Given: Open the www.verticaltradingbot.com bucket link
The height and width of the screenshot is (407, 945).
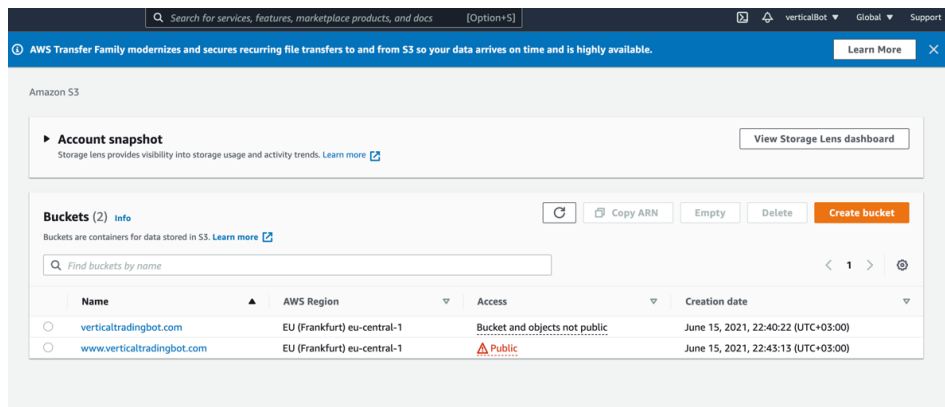Looking at the screenshot, I should pos(143,348).
